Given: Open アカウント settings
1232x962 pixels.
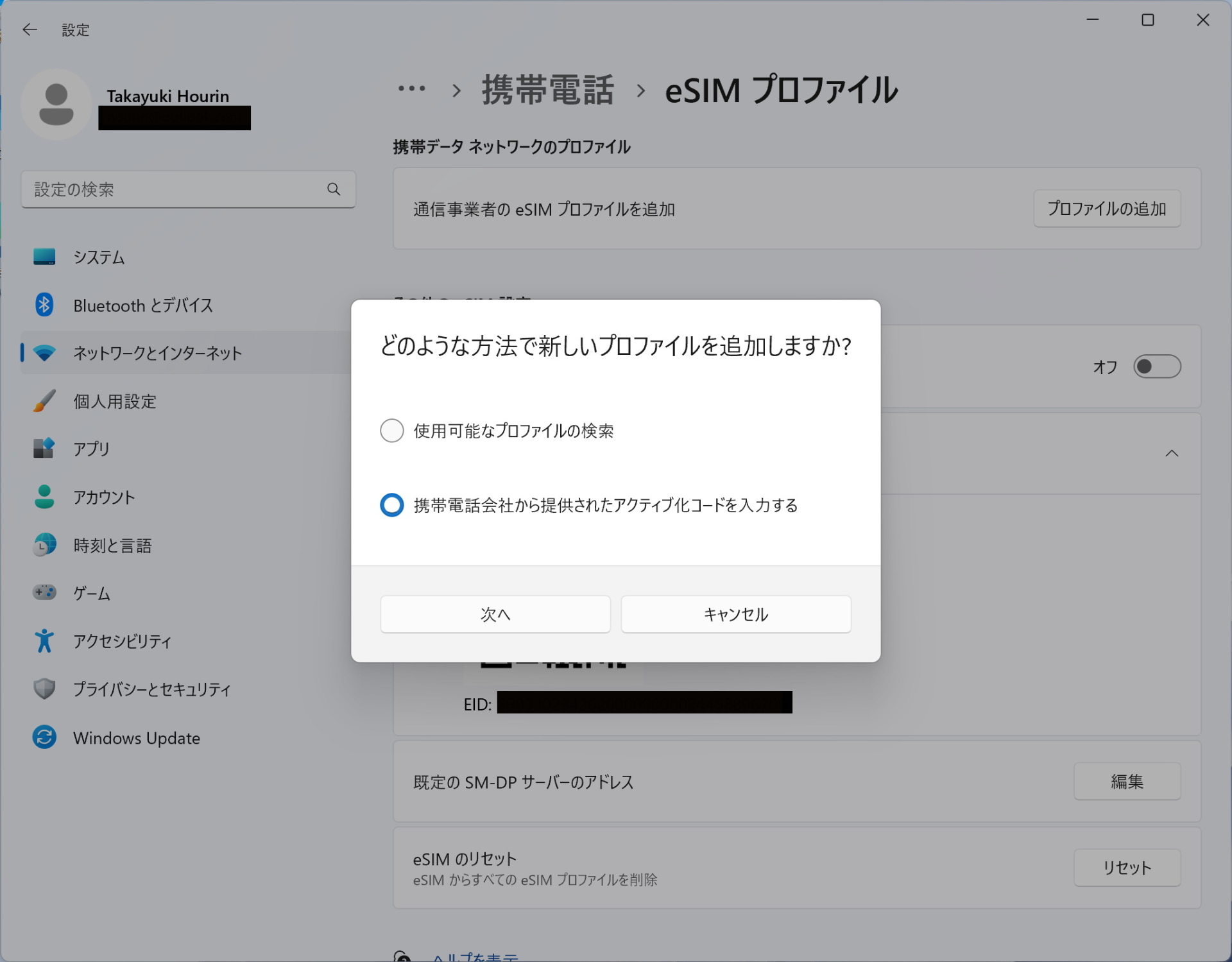Looking at the screenshot, I should (105, 497).
